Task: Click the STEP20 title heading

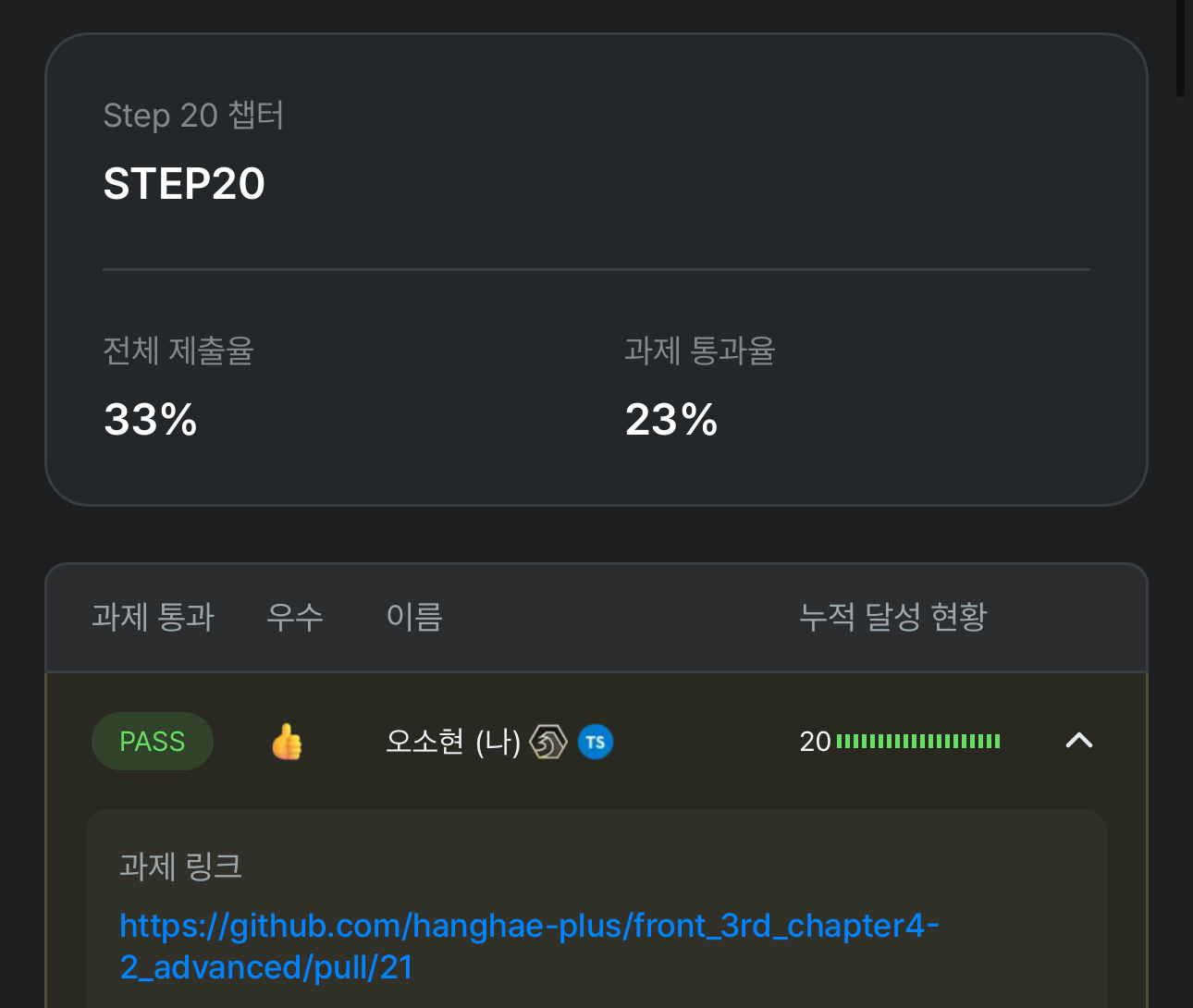Action: tap(184, 184)
